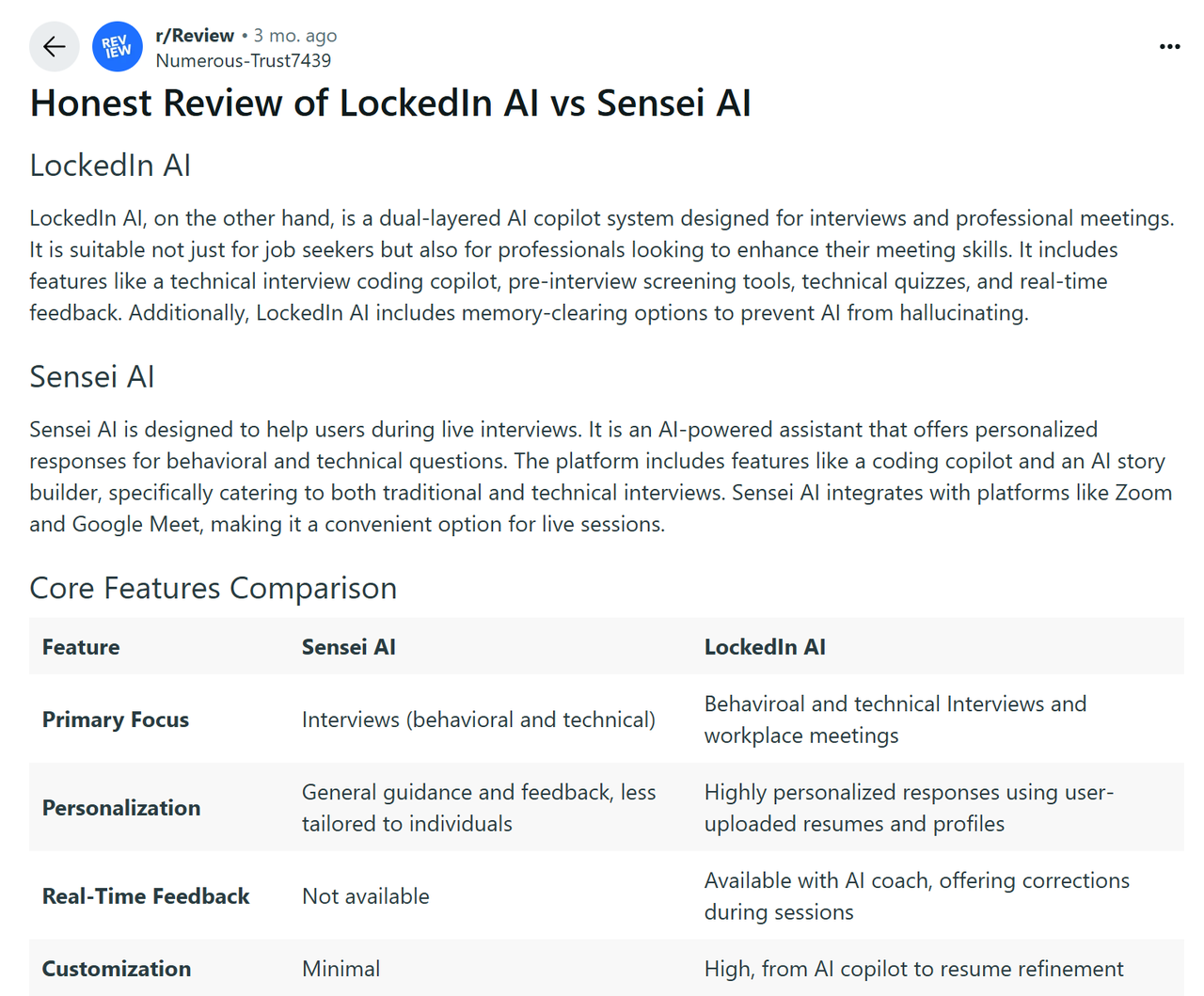Open the Numerous-Trust7439 user profile
Viewport: 1204px width, 996px height.
[x=244, y=61]
